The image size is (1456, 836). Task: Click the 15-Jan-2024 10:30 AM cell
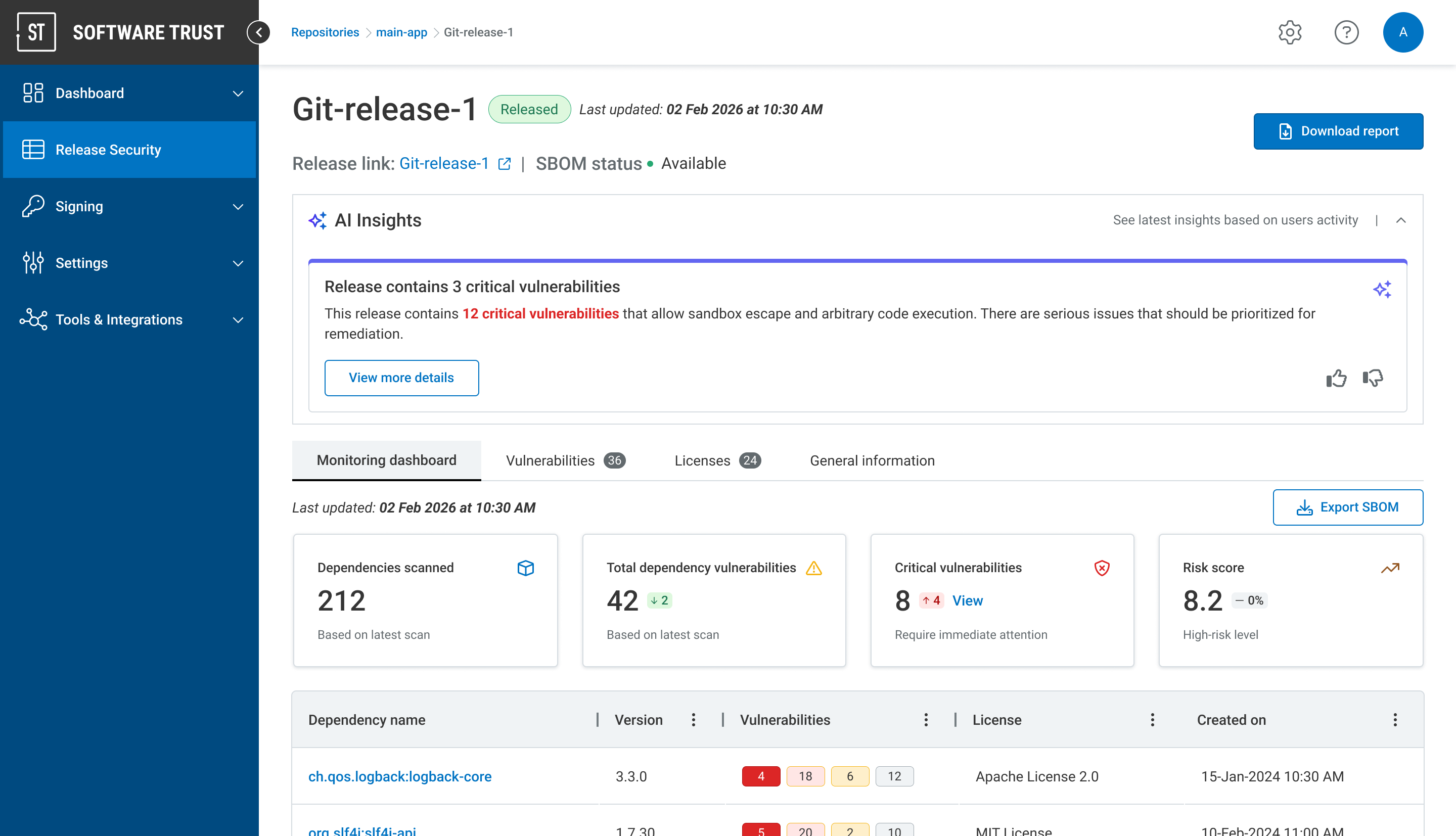coord(1272,776)
